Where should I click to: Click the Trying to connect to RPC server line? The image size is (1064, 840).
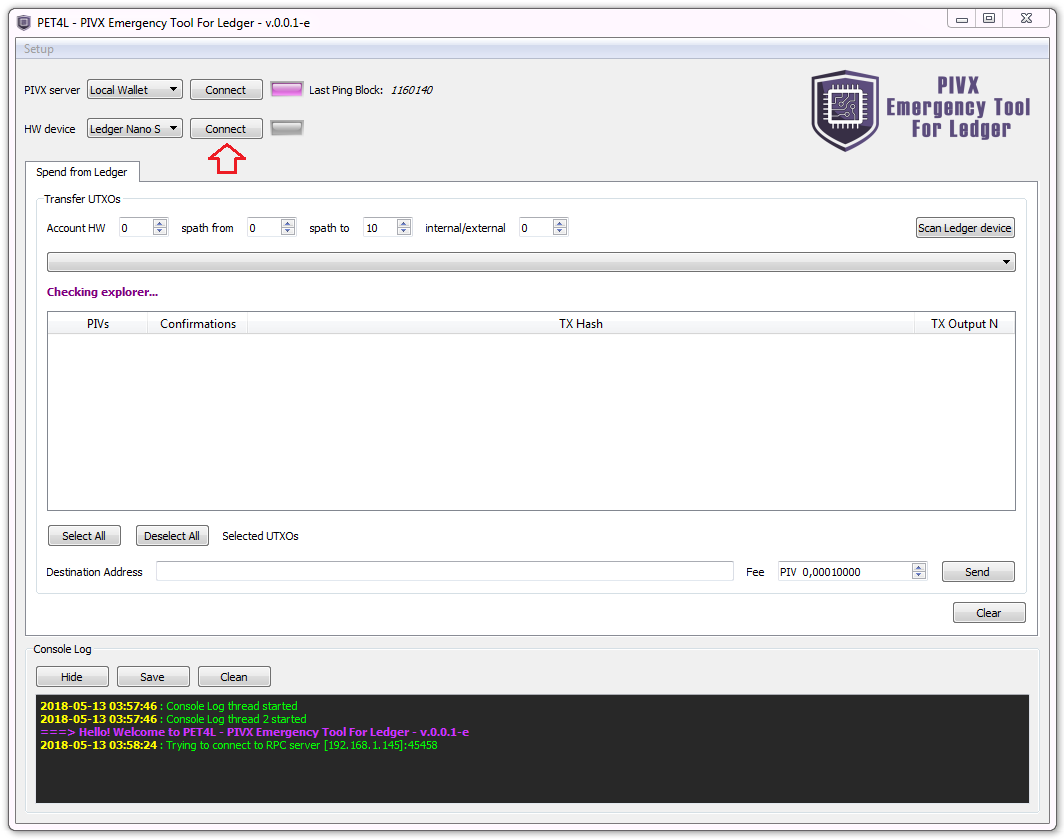tap(239, 745)
